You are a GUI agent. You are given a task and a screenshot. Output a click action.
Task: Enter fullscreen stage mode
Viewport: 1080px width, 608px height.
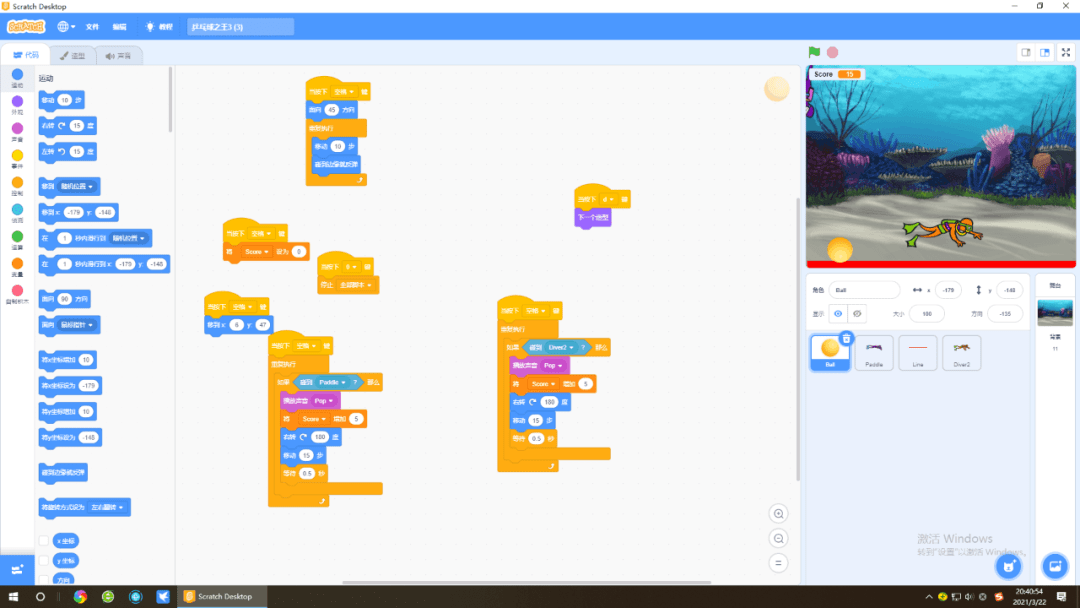(x=1066, y=52)
